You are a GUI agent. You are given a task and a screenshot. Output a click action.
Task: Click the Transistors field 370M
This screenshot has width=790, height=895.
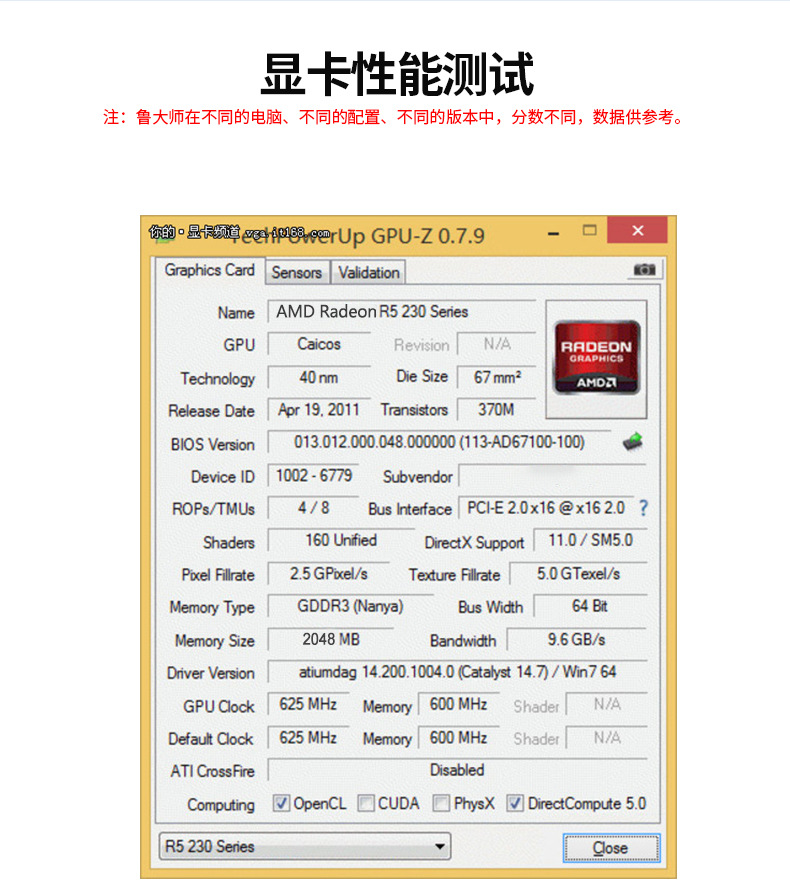497,410
